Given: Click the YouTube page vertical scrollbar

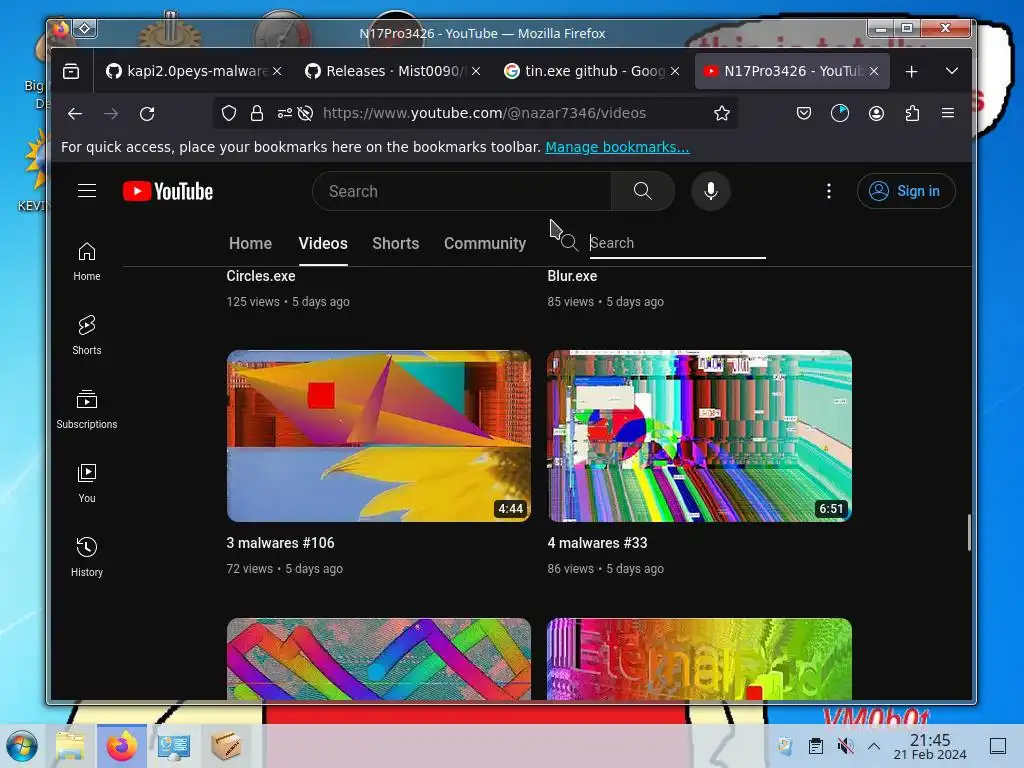Looking at the screenshot, I should pyautogui.click(x=968, y=532).
